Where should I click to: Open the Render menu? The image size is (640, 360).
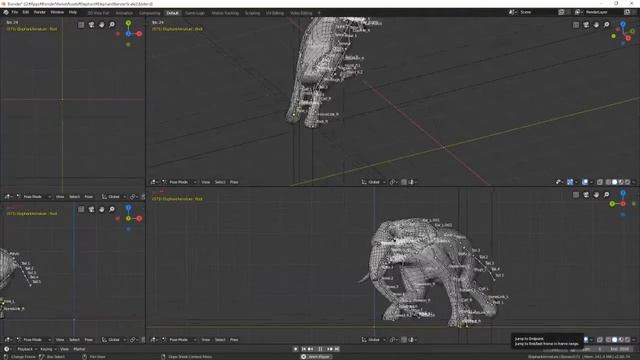tap(40, 12)
